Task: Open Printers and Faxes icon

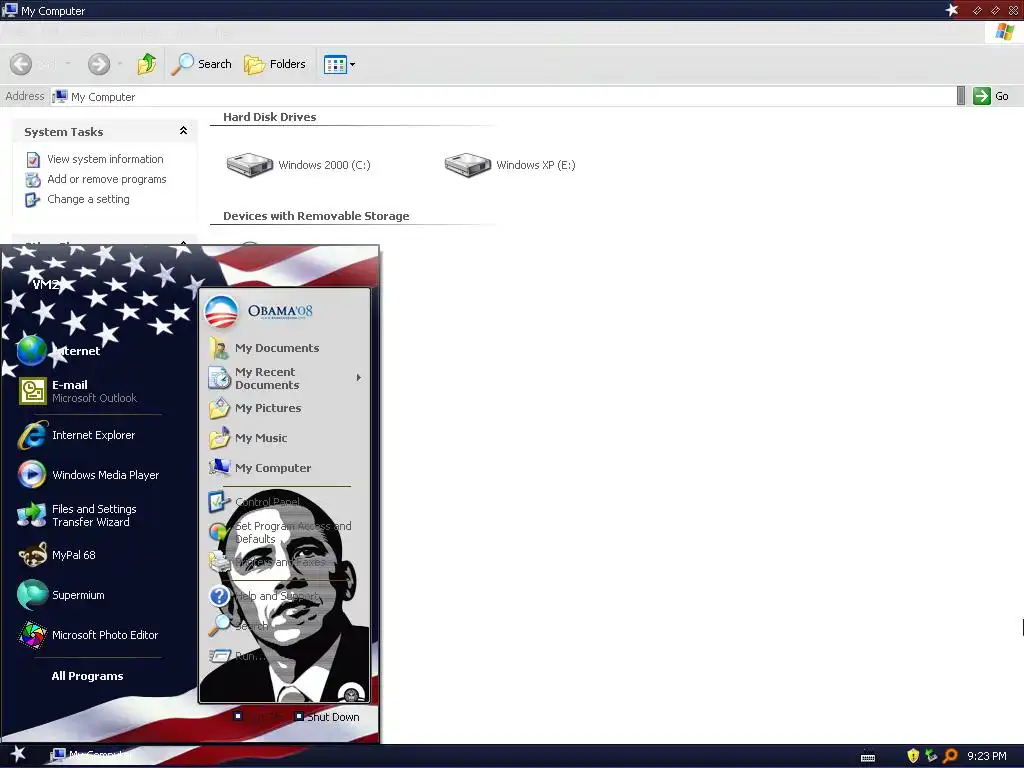Action: pyautogui.click(x=219, y=562)
